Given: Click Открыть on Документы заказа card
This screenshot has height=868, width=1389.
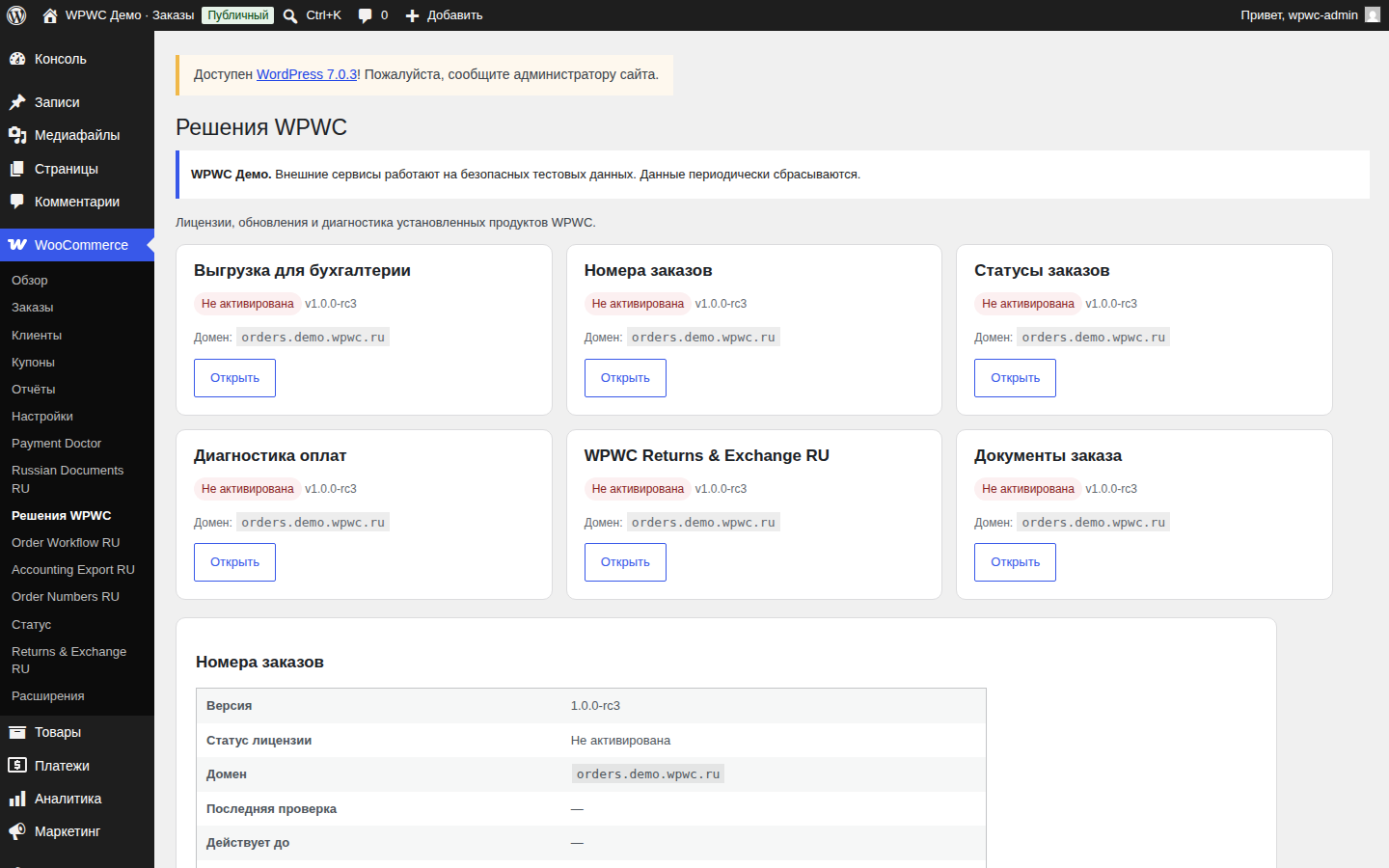Looking at the screenshot, I should point(1015,562).
